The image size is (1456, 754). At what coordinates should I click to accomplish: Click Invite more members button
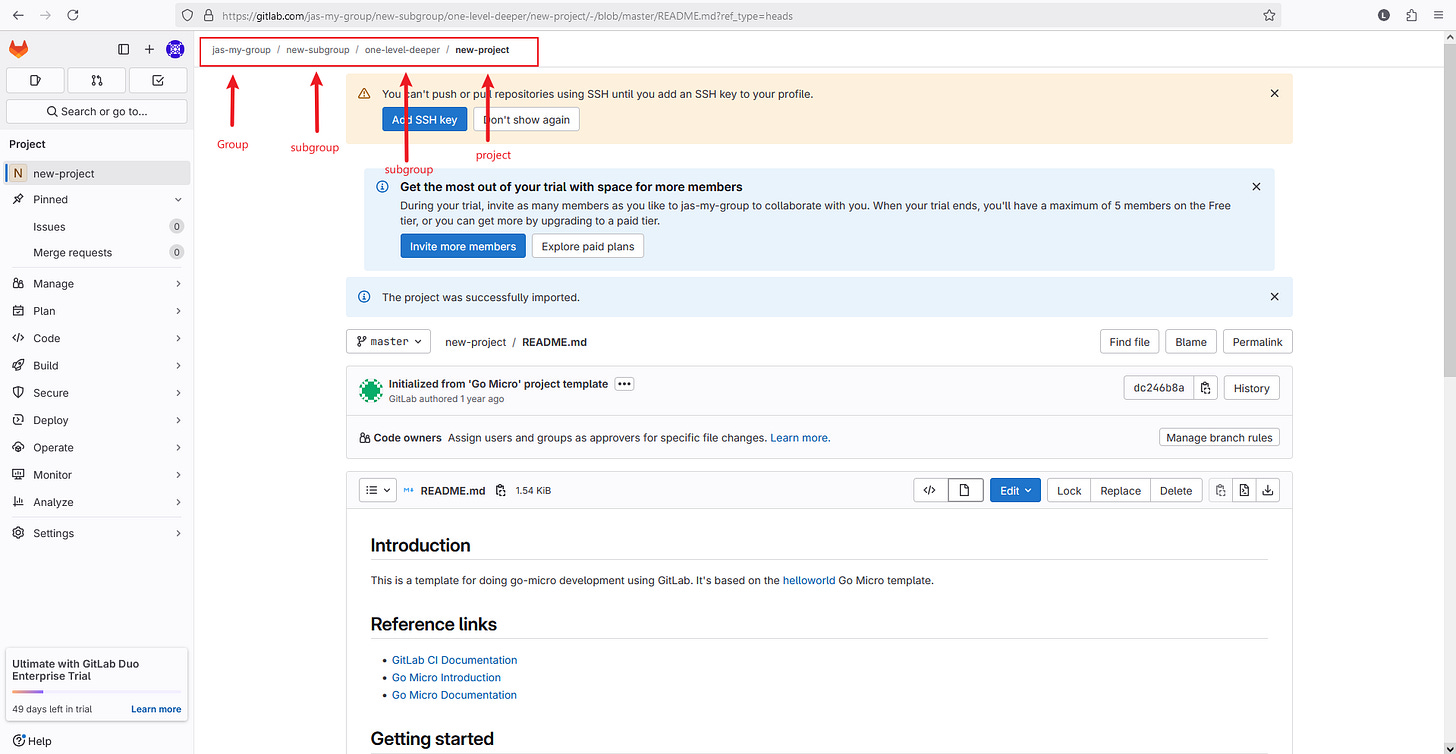click(x=463, y=246)
